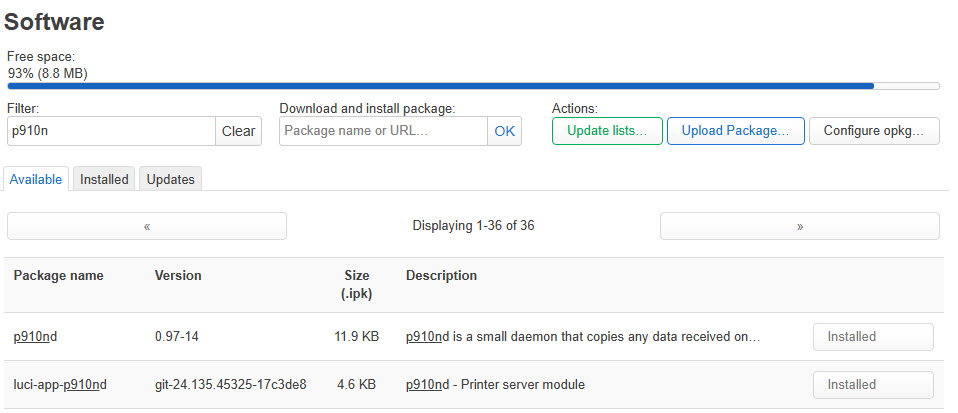Click the p910n filter input field

pos(111,131)
